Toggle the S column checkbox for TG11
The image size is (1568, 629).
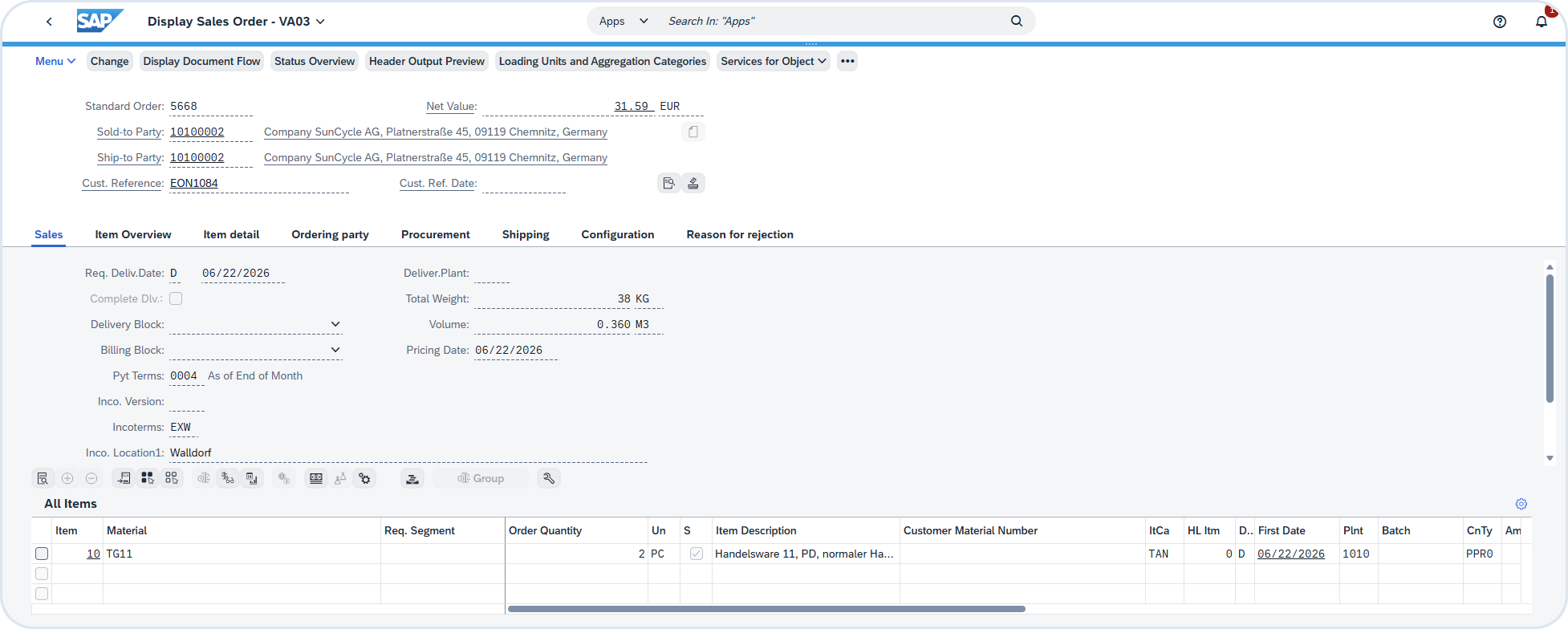tap(696, 554)
